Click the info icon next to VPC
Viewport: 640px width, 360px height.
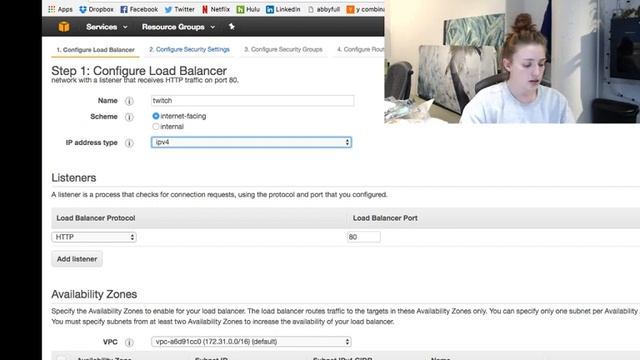[129, 342]
